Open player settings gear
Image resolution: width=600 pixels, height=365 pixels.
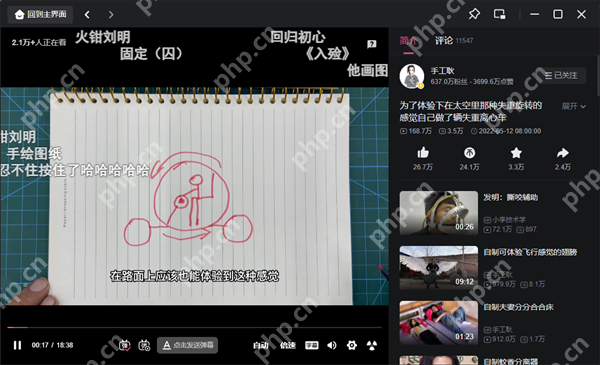coord(352,345)
